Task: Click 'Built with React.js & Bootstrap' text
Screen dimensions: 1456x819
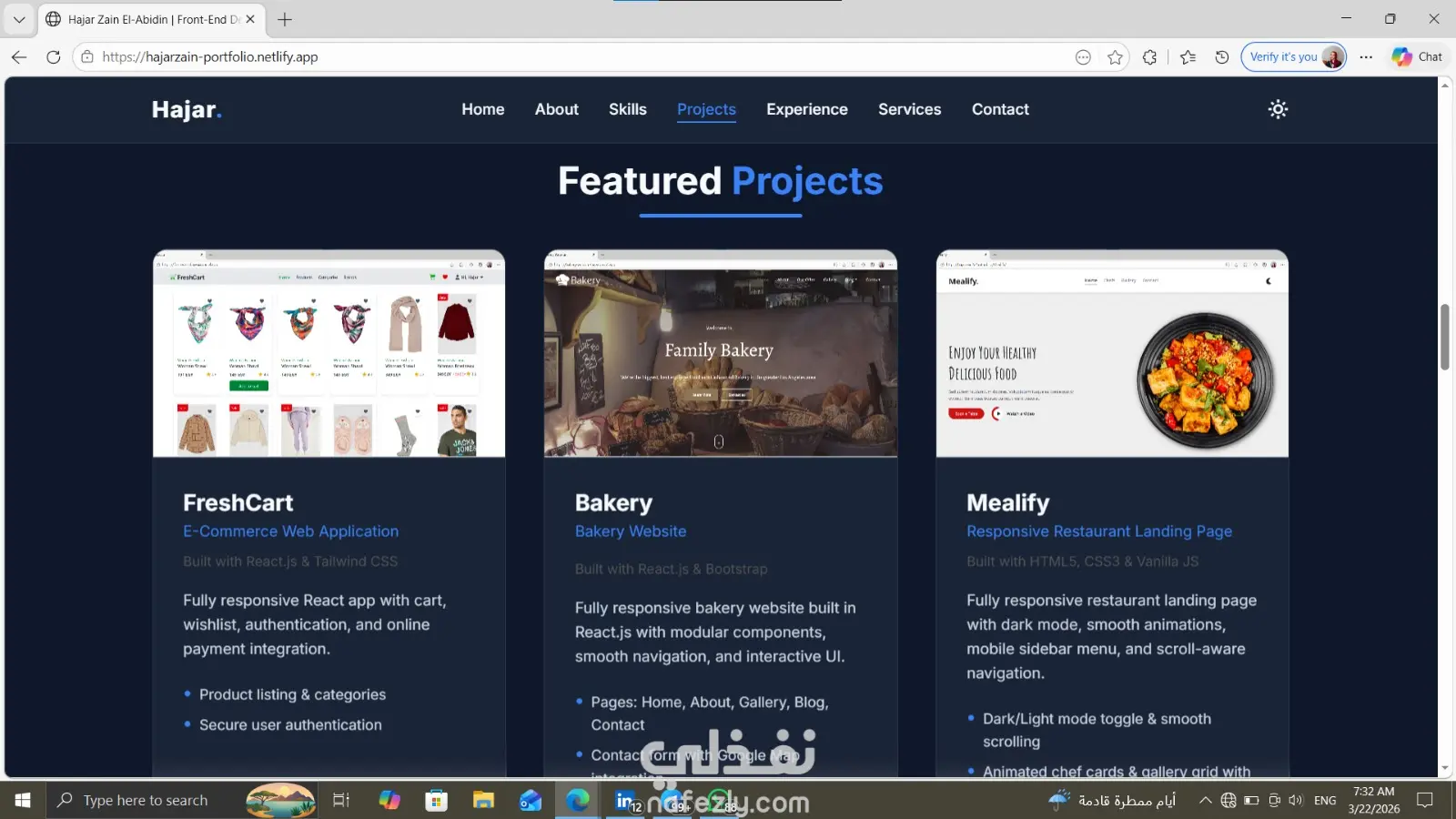Action: point(672,569)
